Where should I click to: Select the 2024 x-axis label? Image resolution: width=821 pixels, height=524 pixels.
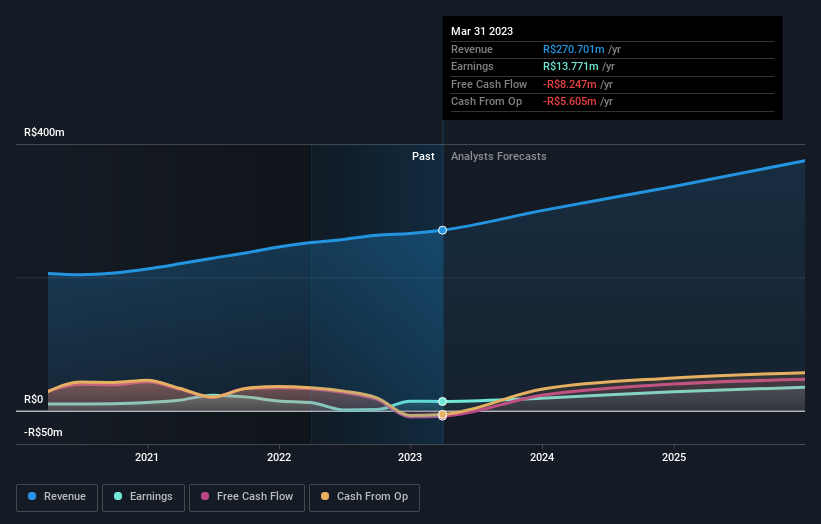pyautogui.click(x=542, y=457)
